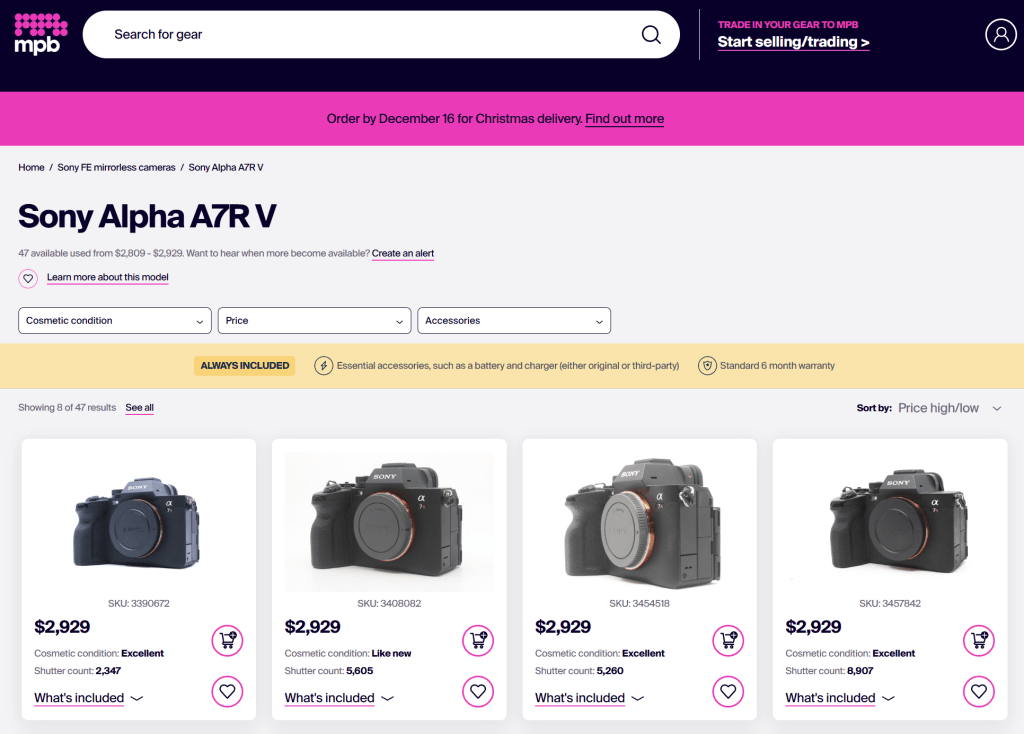Open the Accessories filter dropdown
Image resolution: width=1024 pixels, height=734 pixels.
click(x=513, y=321)
